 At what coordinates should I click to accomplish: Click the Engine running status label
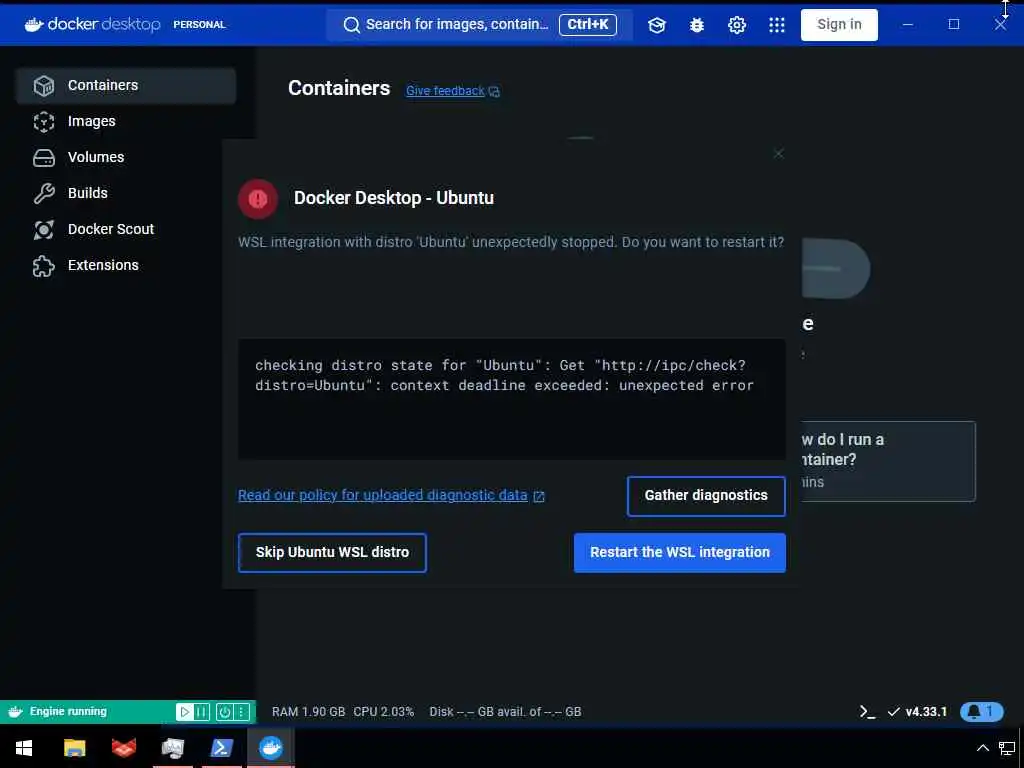coord(68,711)
